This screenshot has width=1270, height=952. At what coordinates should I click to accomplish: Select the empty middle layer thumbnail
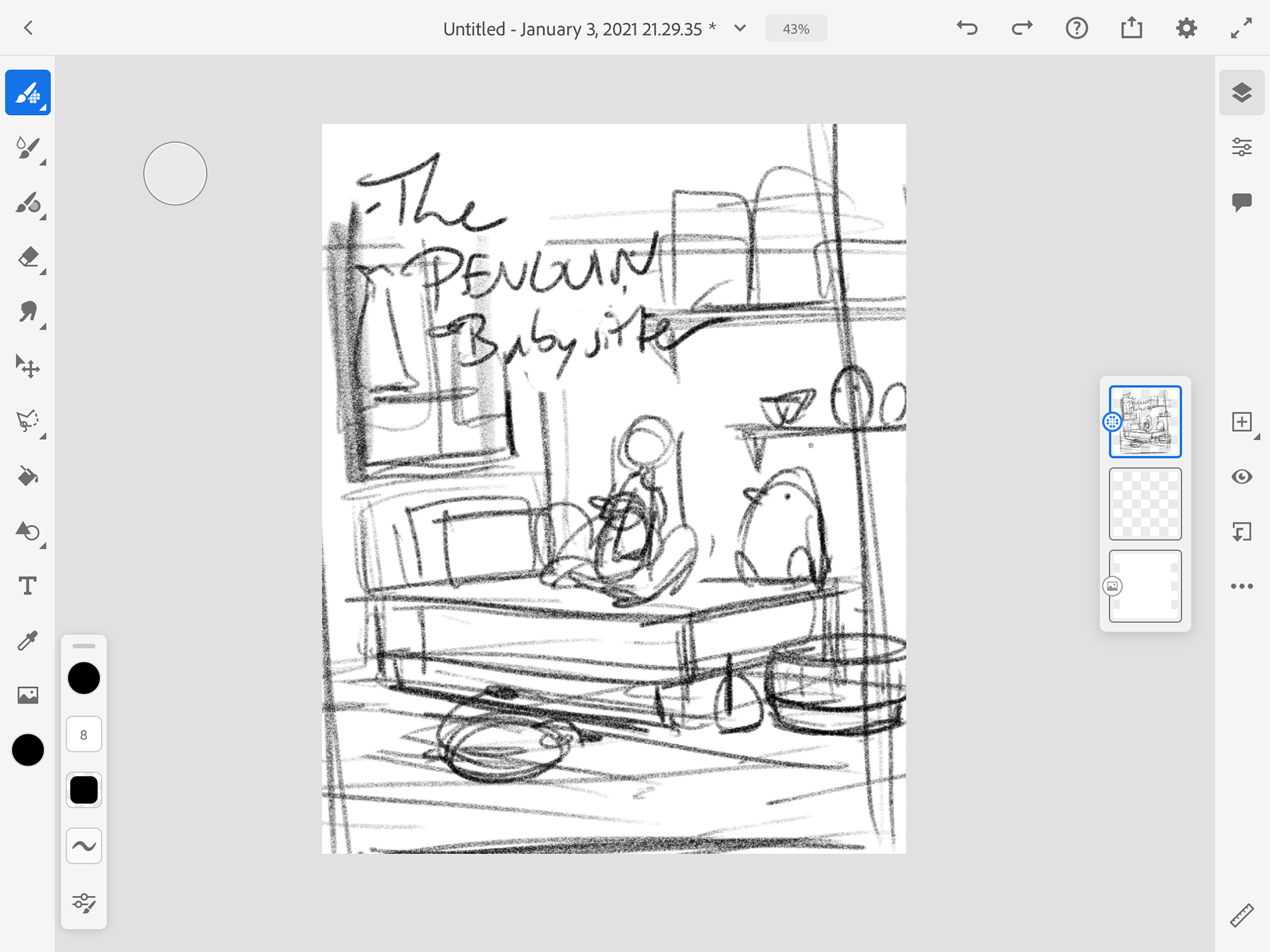pyautogui.click(x=1145, y=504)
